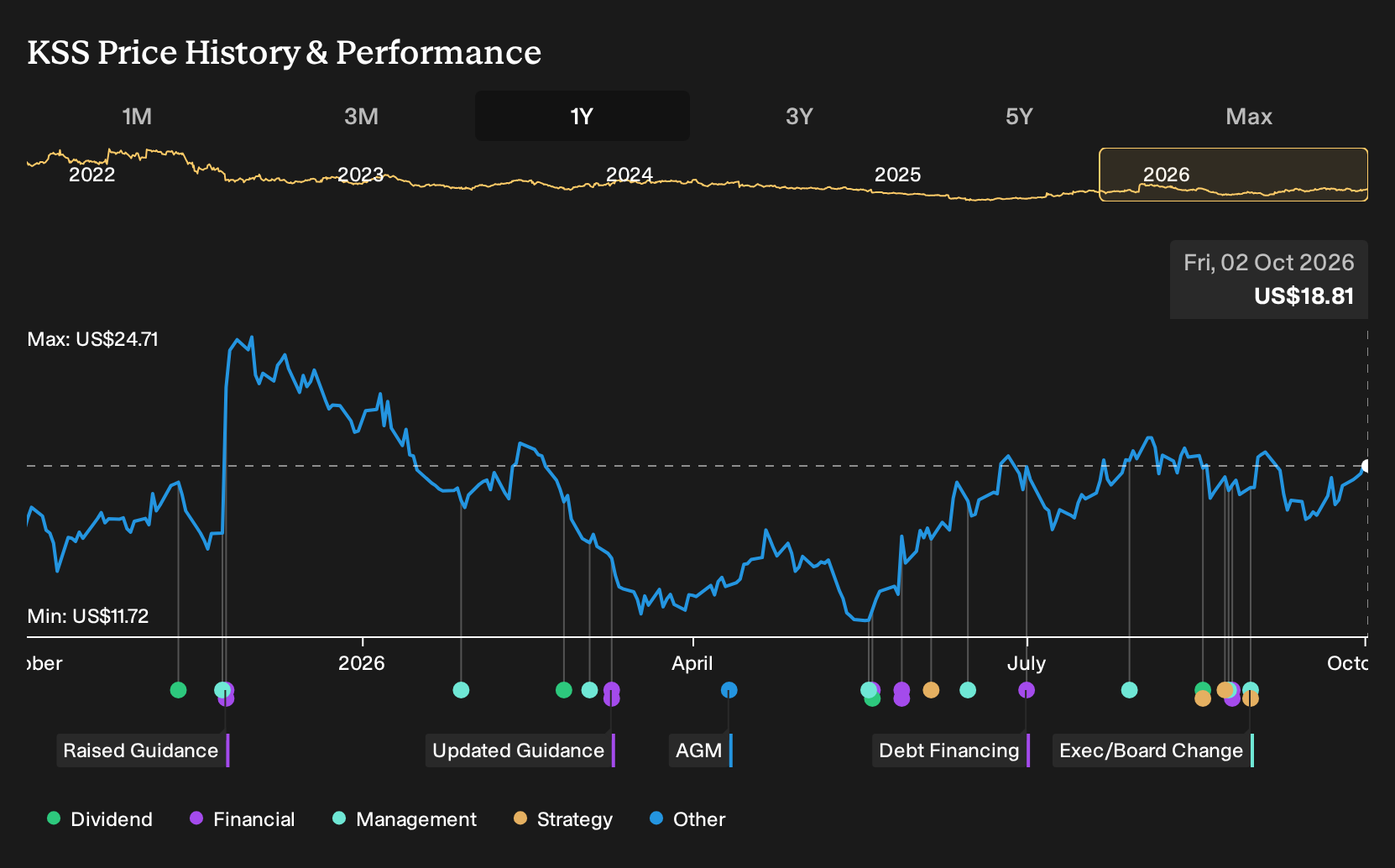The width and height of the screenshot is (1395, 868).
Task: Open the Raised Guidance event label
Action: 143,750
